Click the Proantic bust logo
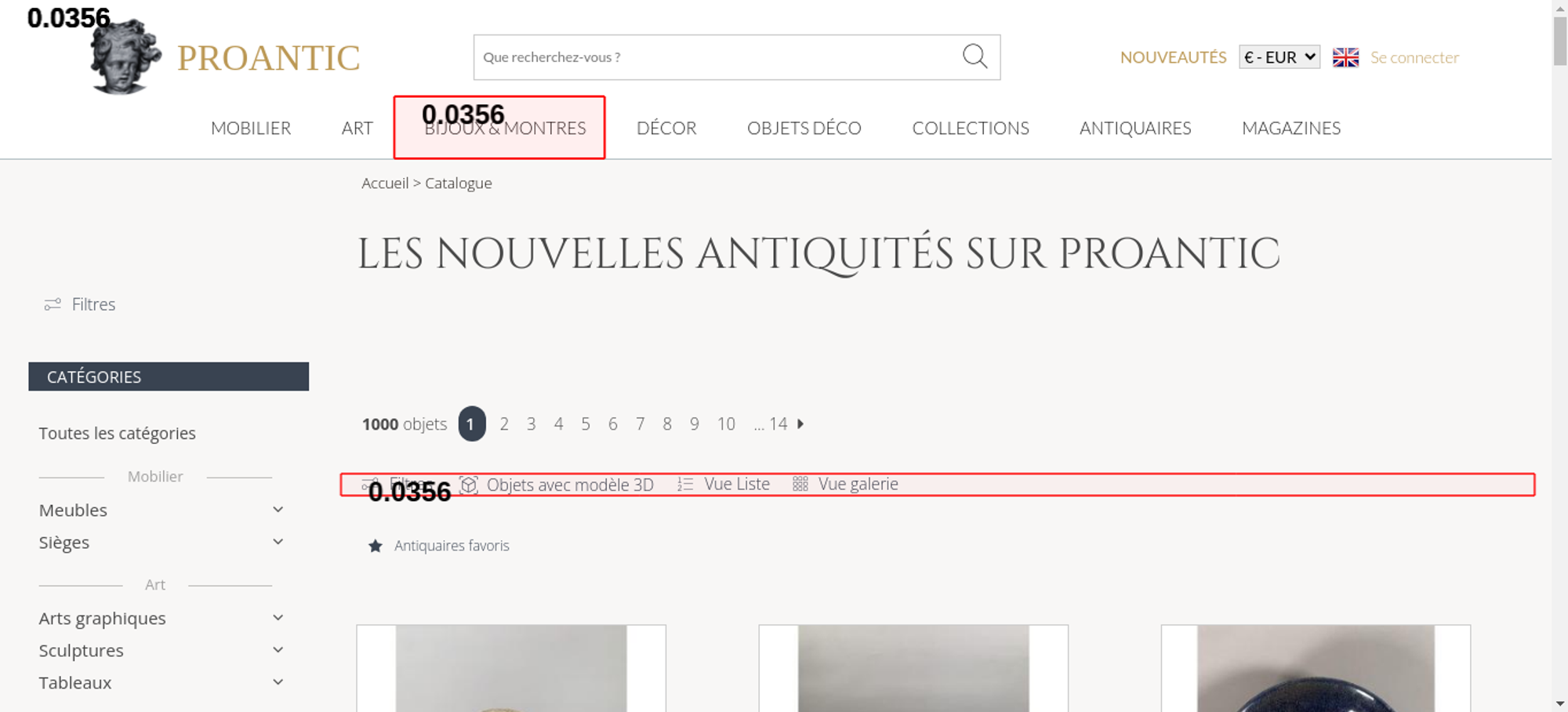The image size is (1568, 712). tap(125, 57)
